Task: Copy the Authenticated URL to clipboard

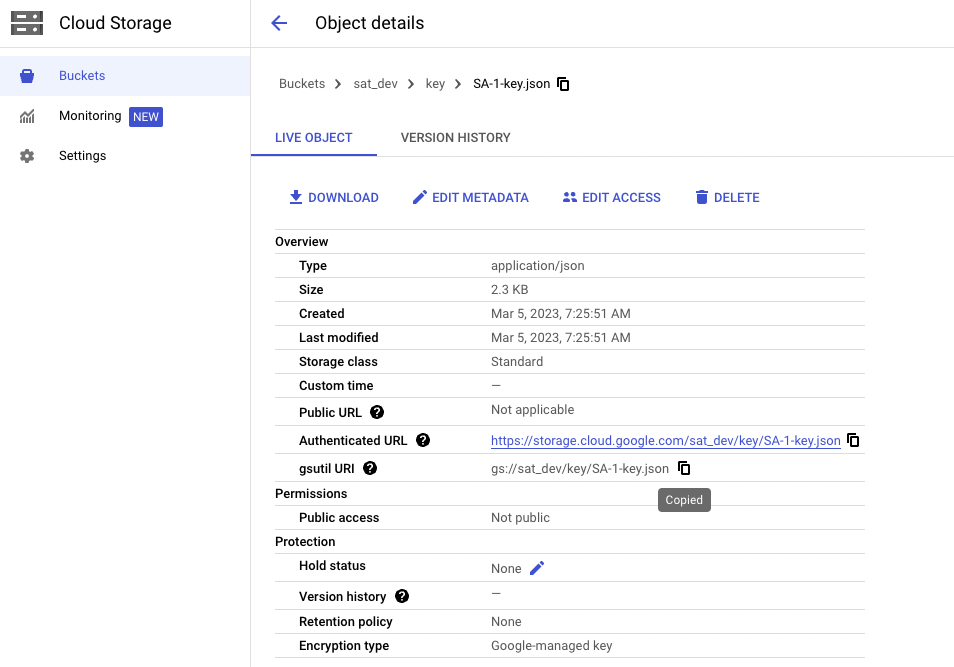Action: 853,440
